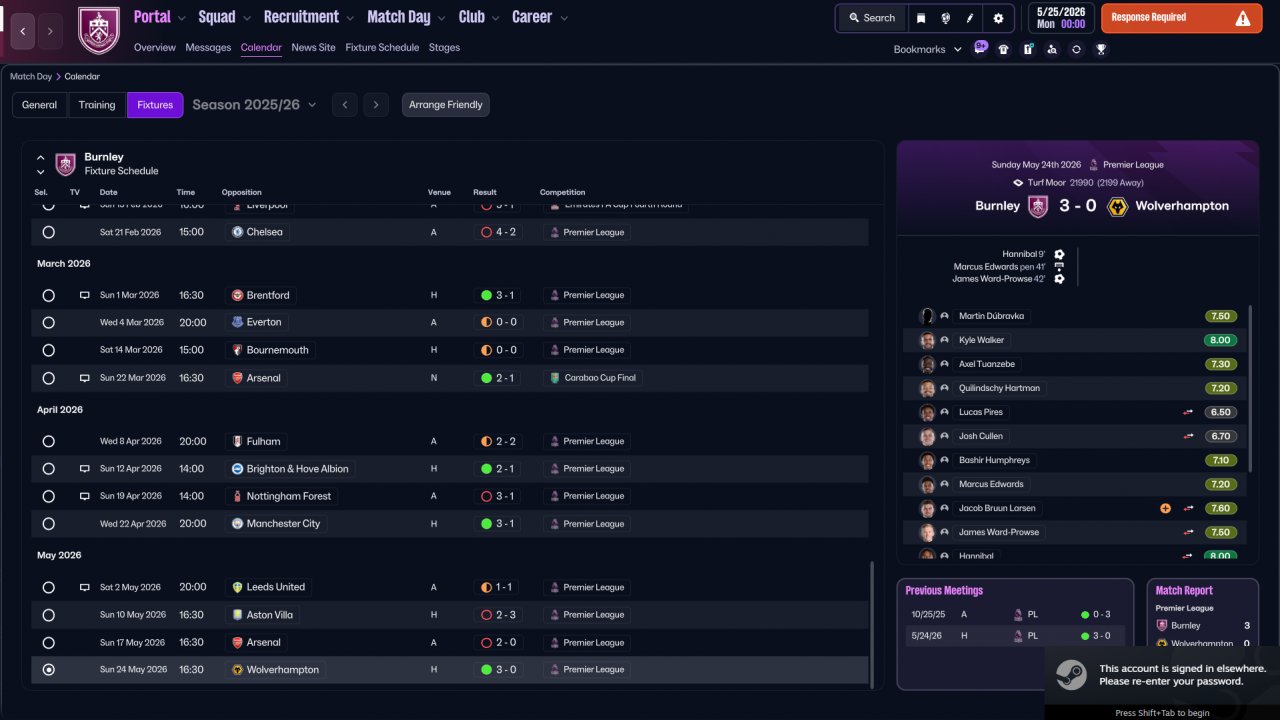Open the Overview sub-menu item
The width and height of the screenshot is (1280, 720).
click(x=155, y=48)
